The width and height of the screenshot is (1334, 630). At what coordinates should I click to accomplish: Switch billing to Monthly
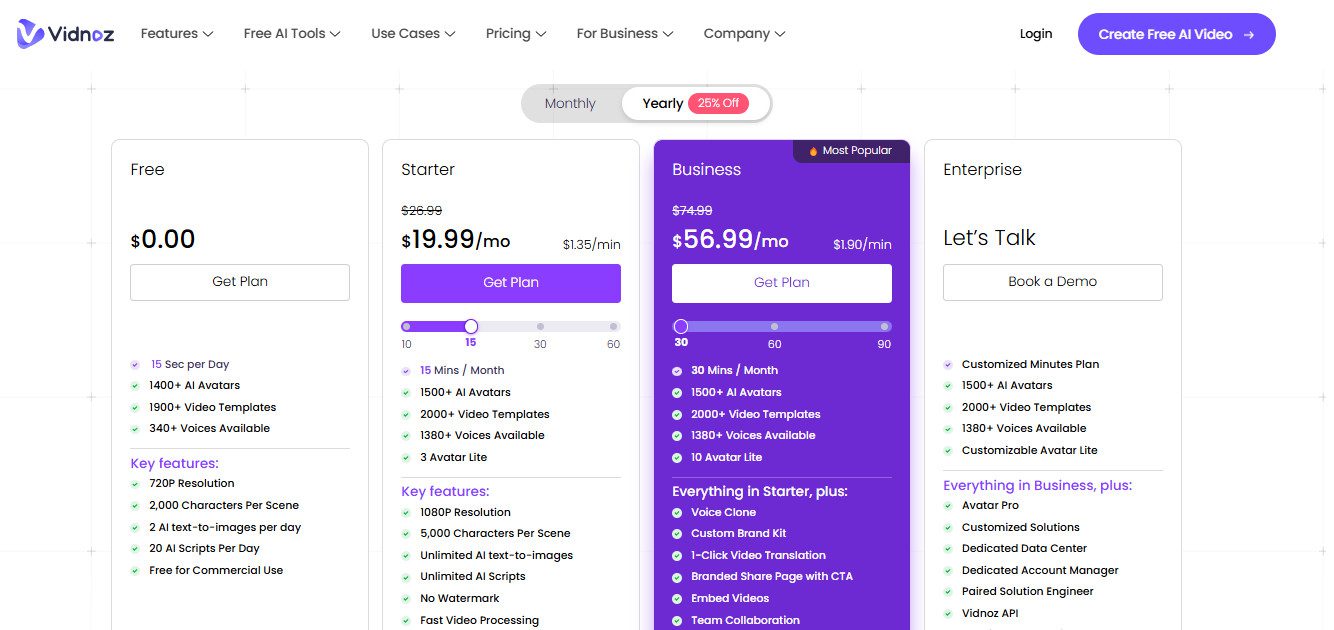pyautogui.click(x=569, y=103)
